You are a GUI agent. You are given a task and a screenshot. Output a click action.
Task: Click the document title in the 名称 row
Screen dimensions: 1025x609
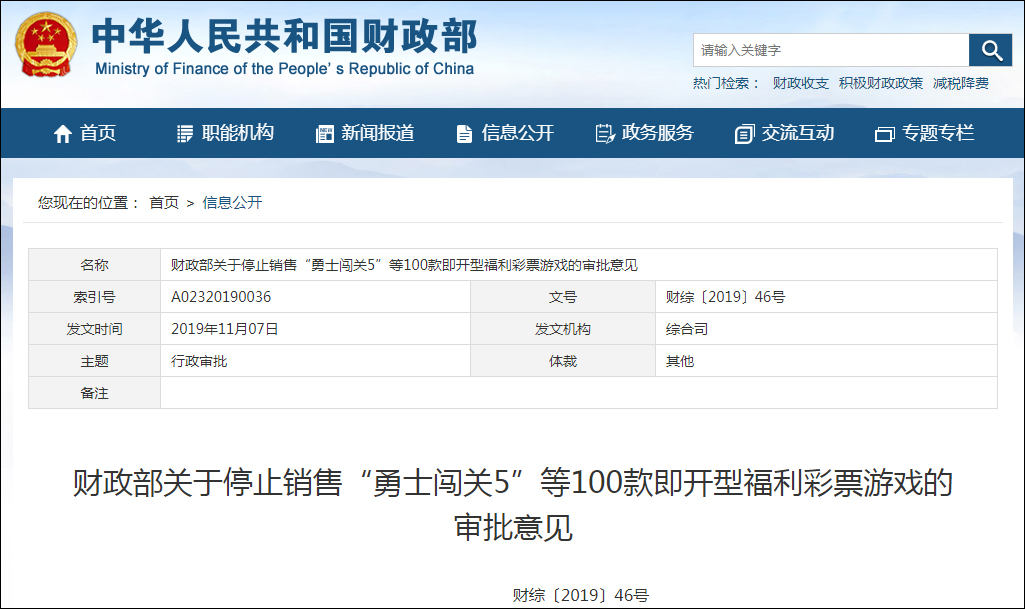tap(404, 265)
